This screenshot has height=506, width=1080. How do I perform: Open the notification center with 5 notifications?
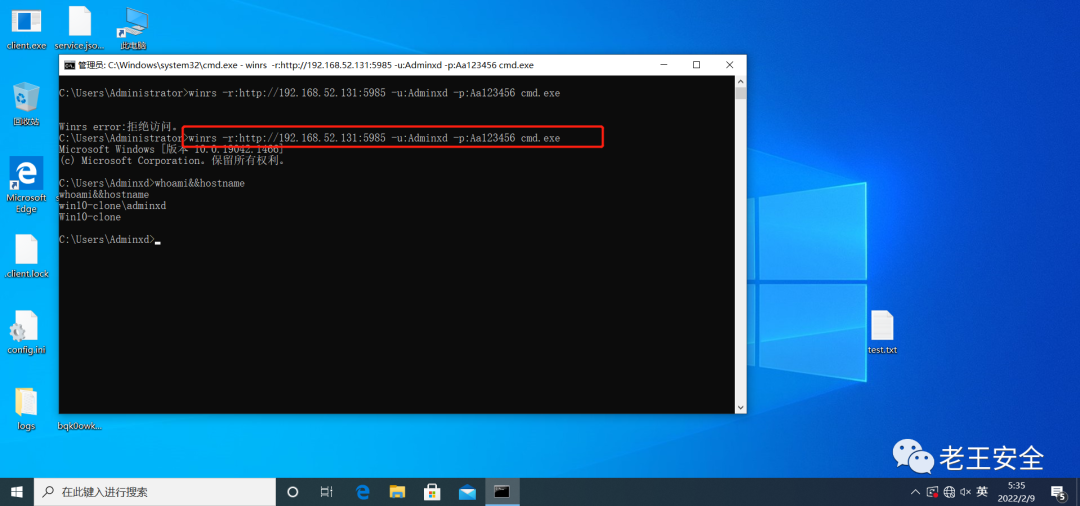pos(1058,492)
